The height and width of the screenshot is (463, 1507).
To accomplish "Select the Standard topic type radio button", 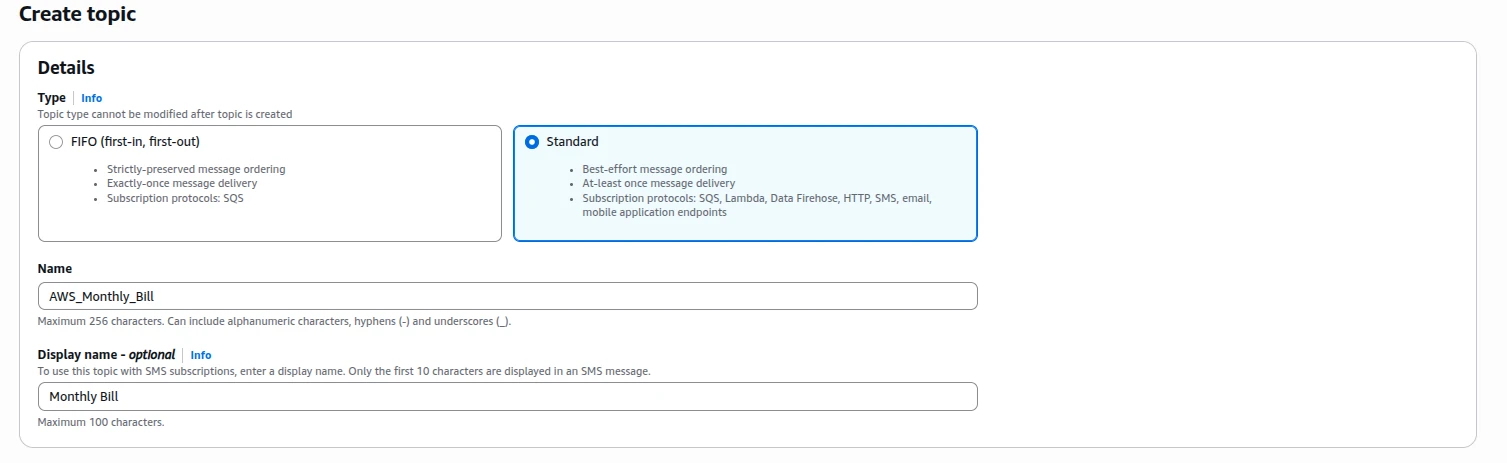I will [532, 142].
